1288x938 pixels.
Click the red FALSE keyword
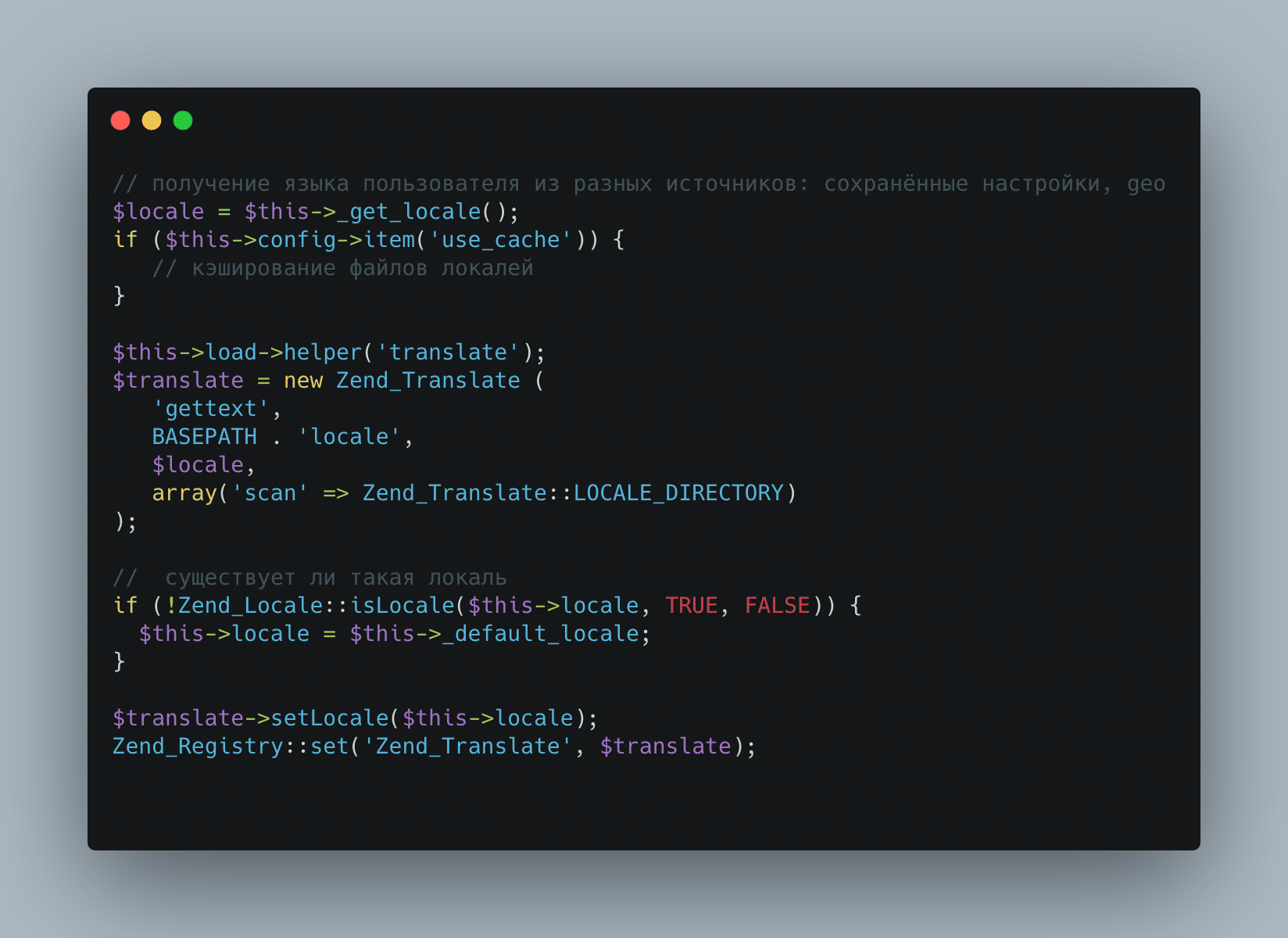click(778, 606)
